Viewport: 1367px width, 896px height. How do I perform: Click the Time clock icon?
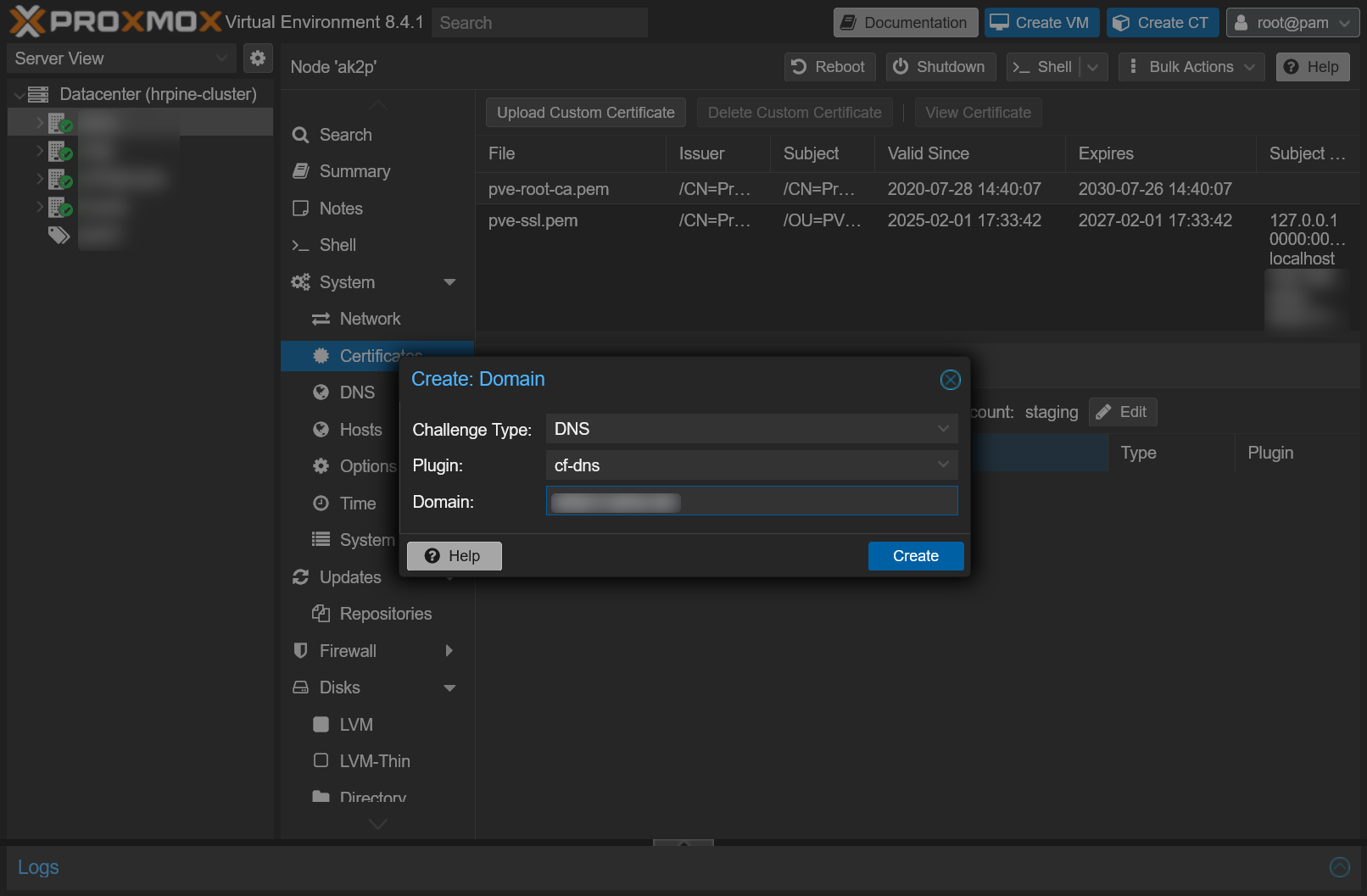pos(321,504)
